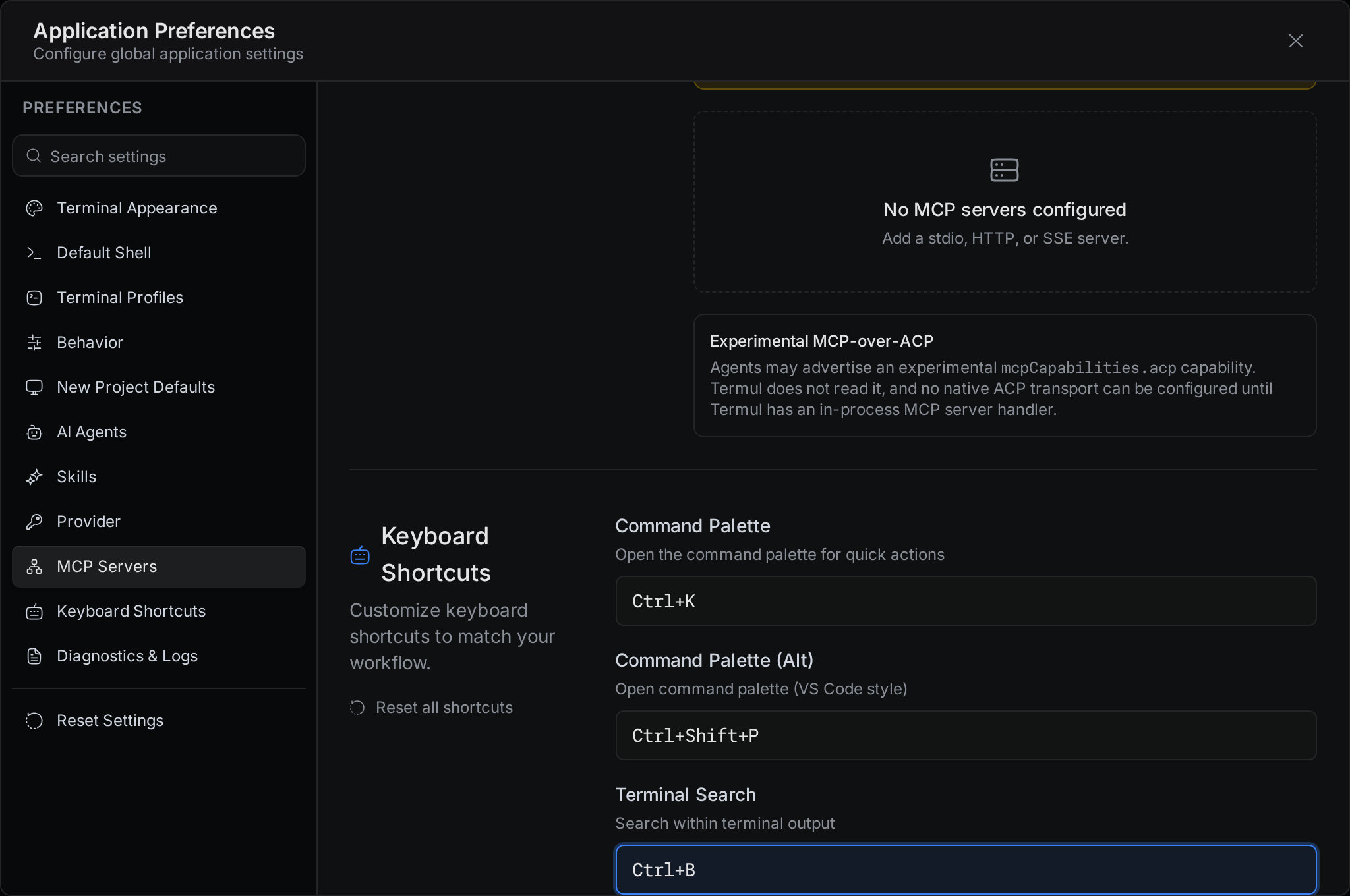Switch to Behavior settings
The height and width of the screenshot is (896, 1350).
click(x=159, y=343)
